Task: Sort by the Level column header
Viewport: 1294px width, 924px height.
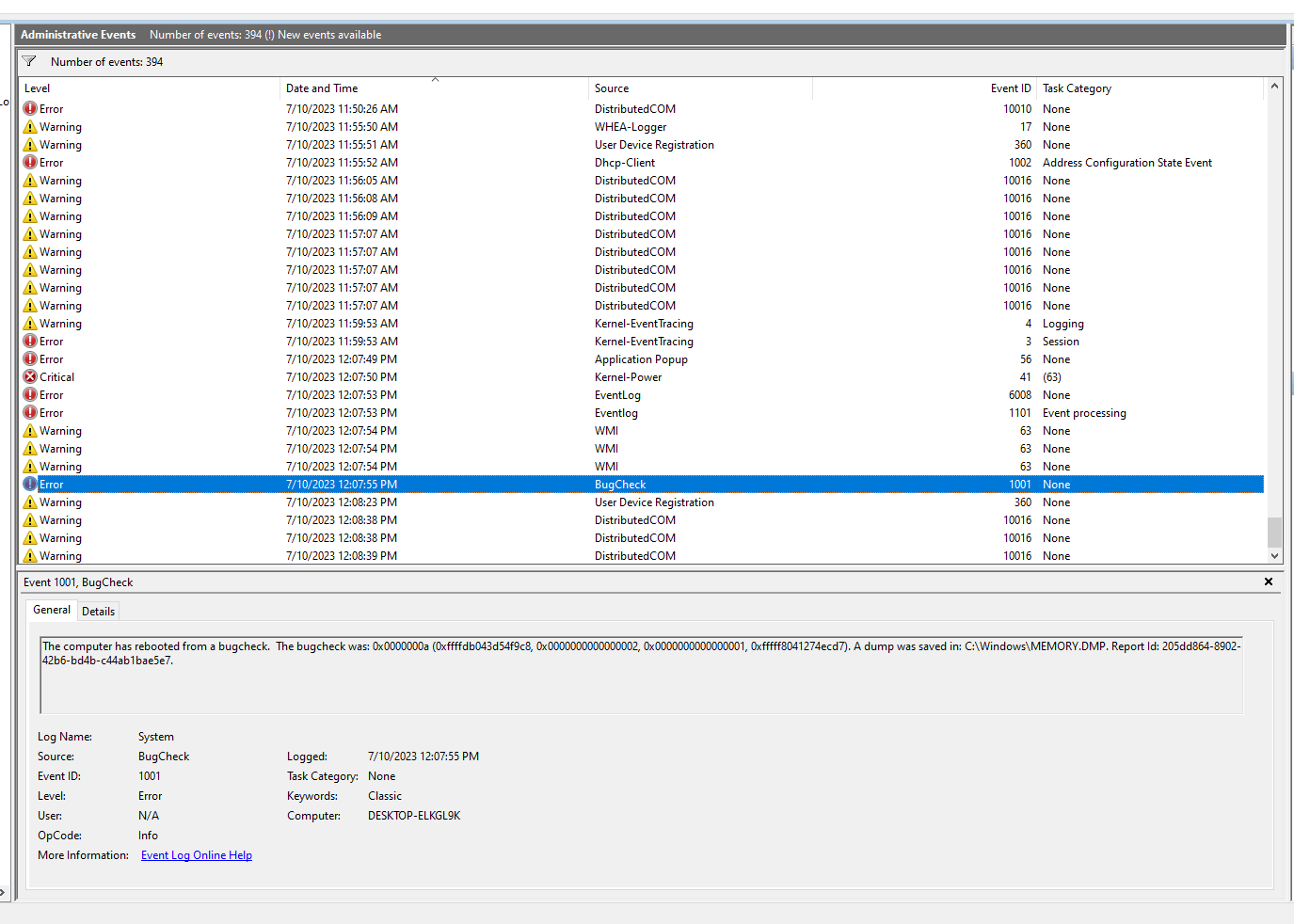Action: click(151, 88)
